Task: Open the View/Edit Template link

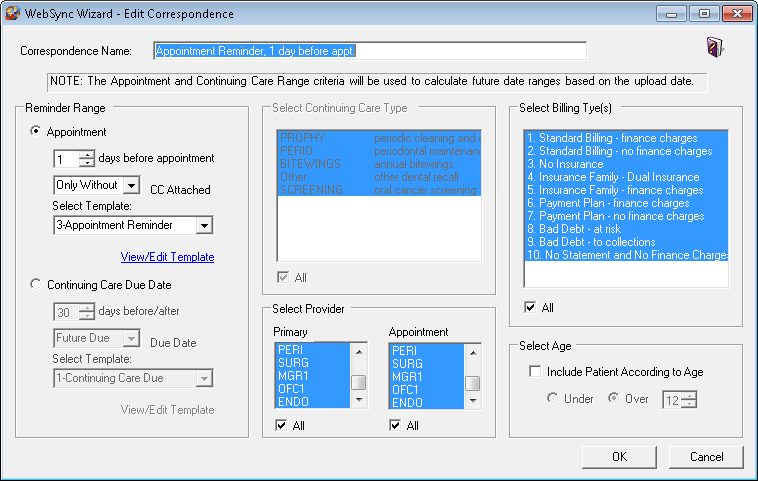Action: (x=167, y=257)
